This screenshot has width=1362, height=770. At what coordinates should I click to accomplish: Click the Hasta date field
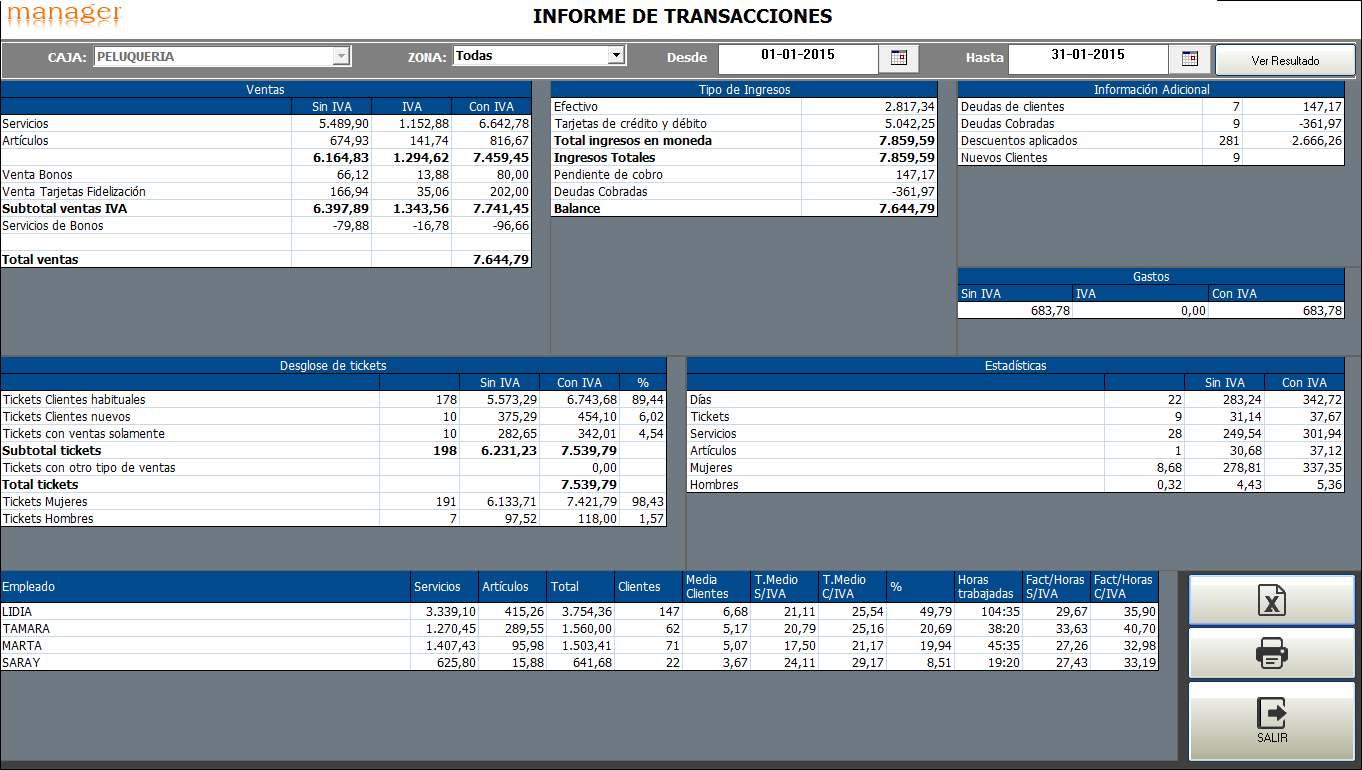[1087, 56]
